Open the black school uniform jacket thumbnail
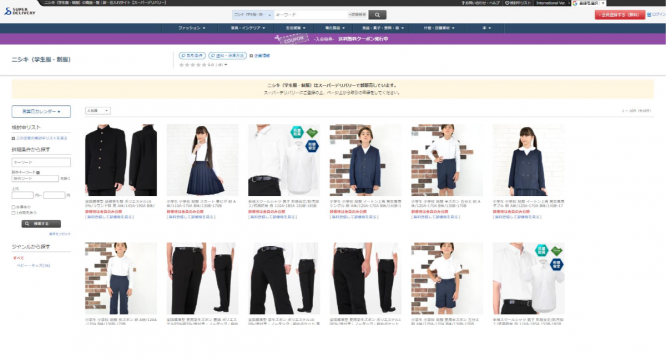Image resolution: width=666 pixels, height=361 pixels. pyautogui.click(x=121, y=160)
